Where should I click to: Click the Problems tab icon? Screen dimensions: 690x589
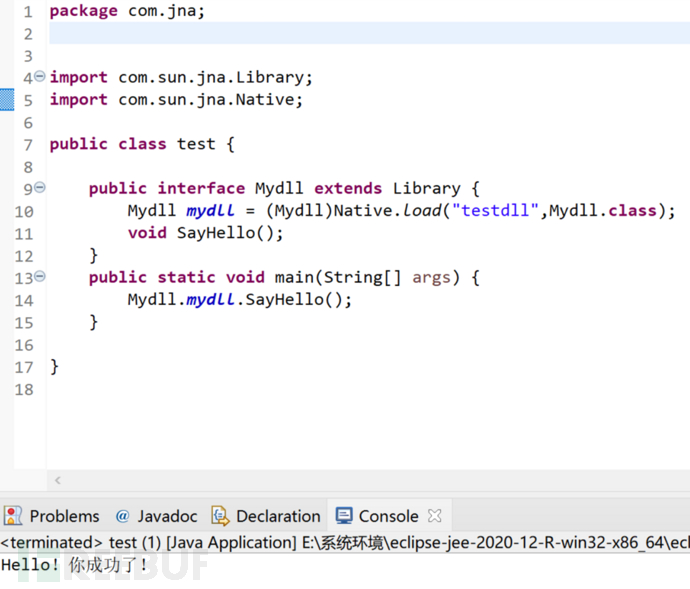[x=13, y=516]
